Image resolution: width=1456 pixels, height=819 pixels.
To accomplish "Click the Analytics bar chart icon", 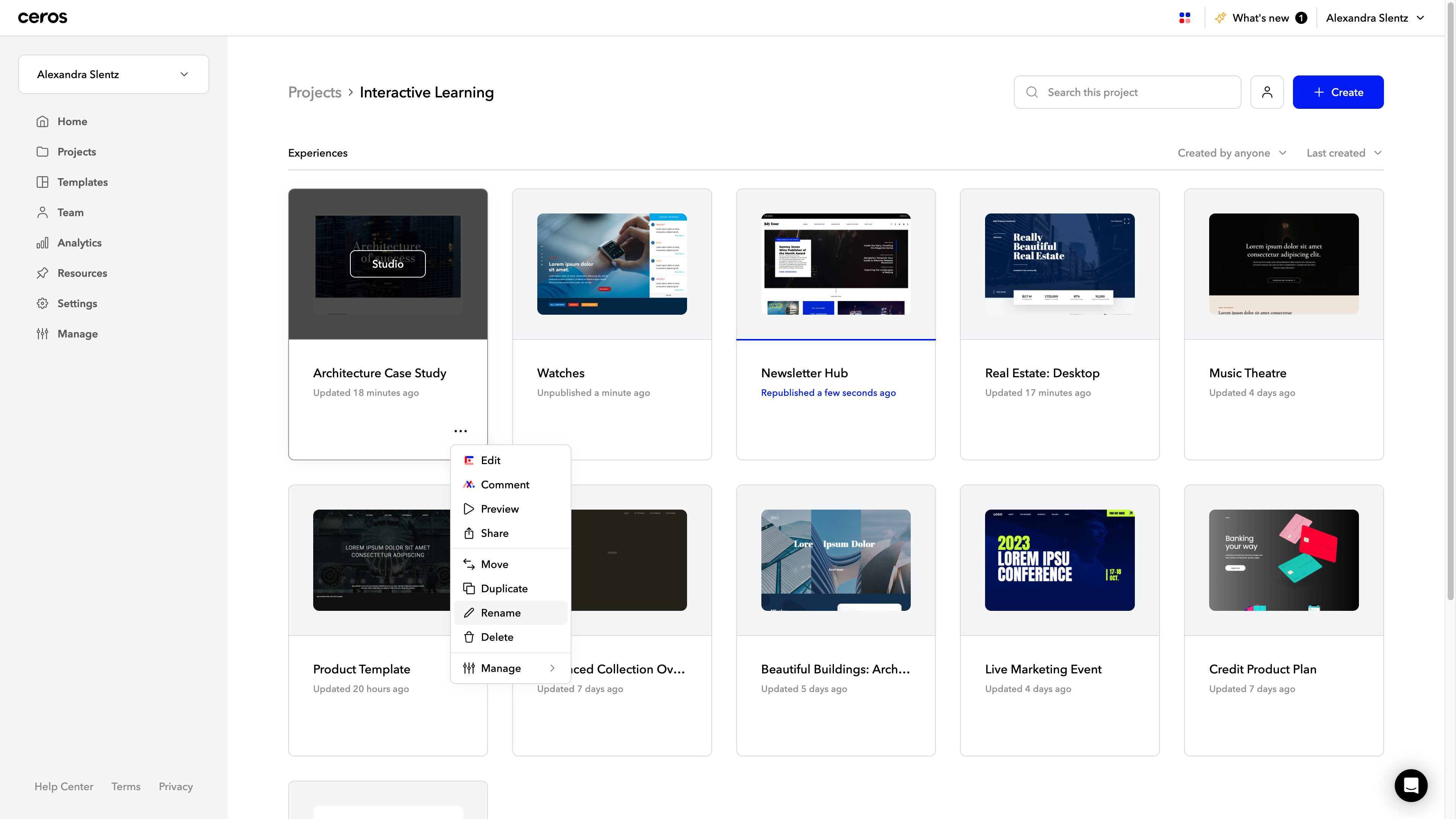I will point(42,243).
